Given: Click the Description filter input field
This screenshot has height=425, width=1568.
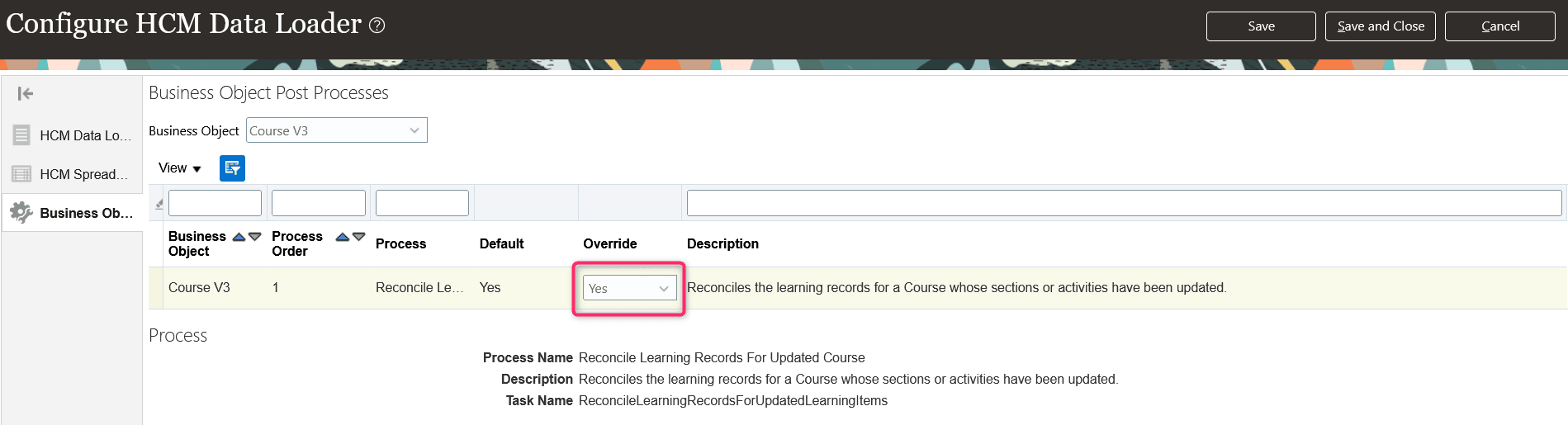Looking at the screenshot, I should click(1124, 203).
